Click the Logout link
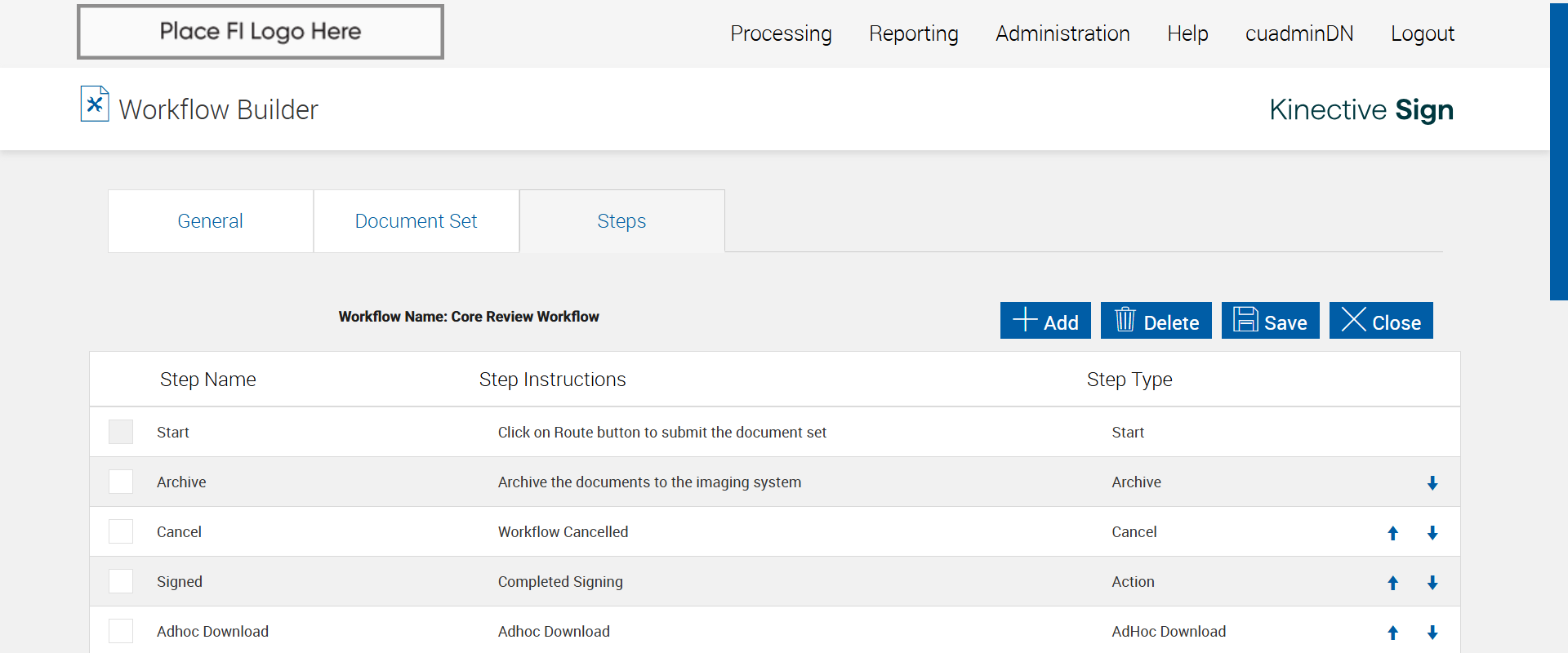 click(x=1422, y=33)
